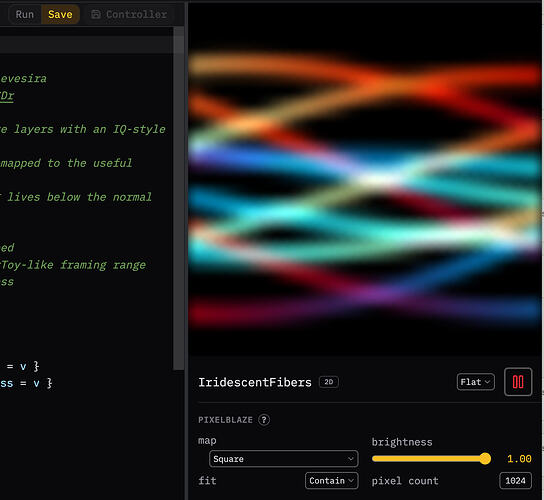Open the fit dropdown set to Contain

(331, 481)
